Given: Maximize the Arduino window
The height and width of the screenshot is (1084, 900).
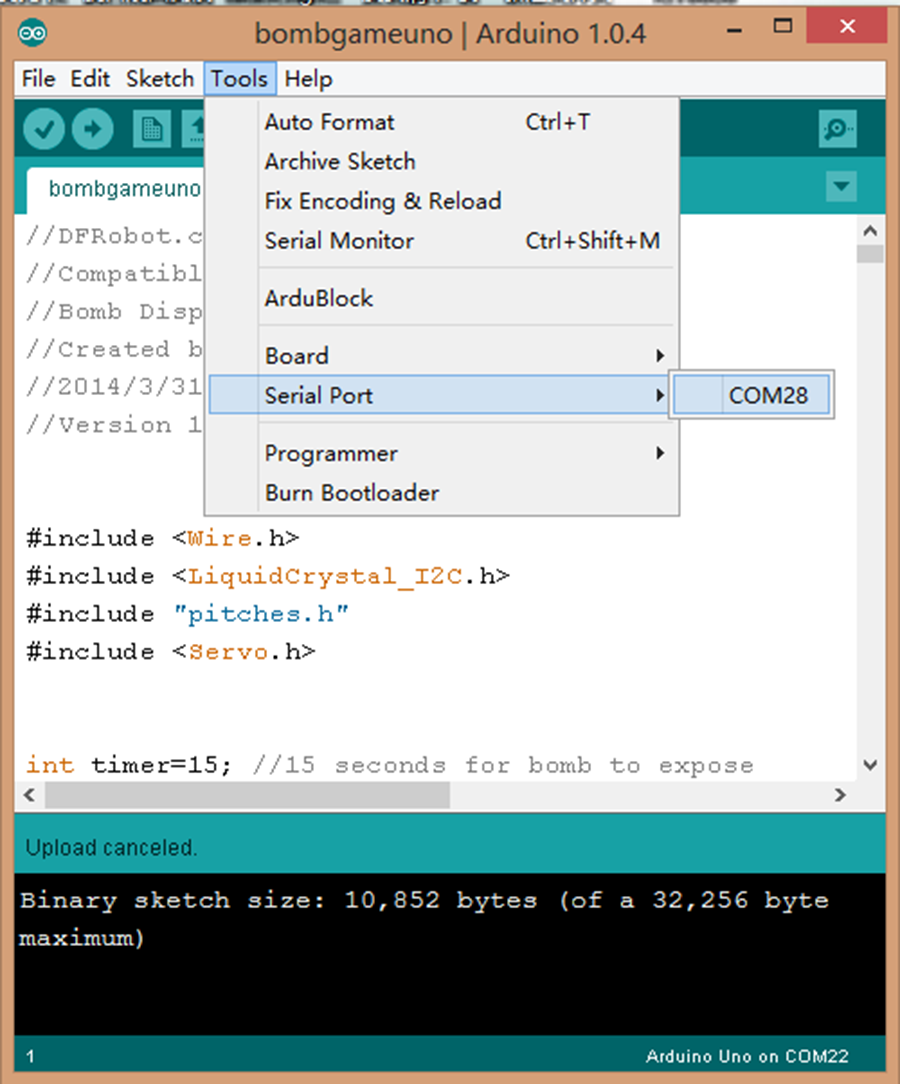Looking at the screenshot, I should click(x=782, y=27).
